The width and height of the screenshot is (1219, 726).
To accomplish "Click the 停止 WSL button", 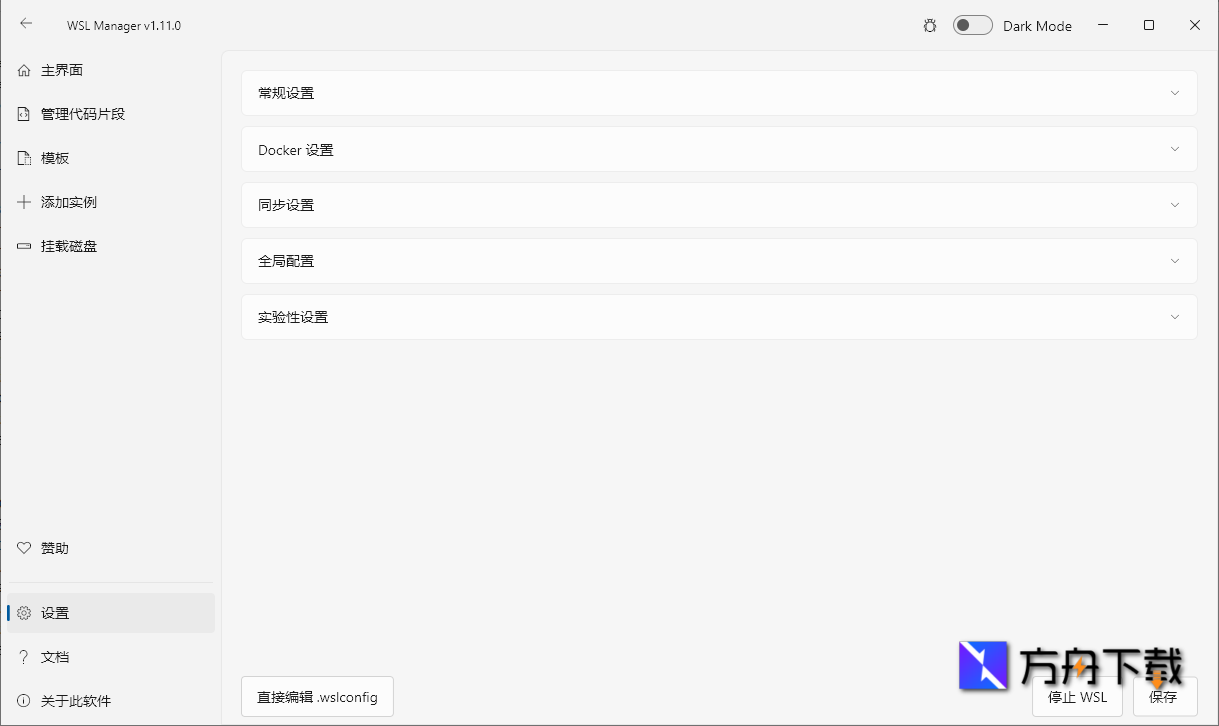I will coord(1078,697).
